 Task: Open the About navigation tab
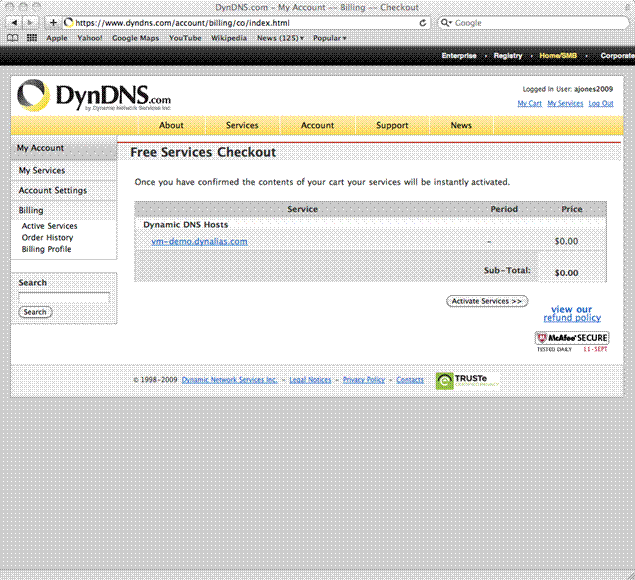[x=171, y=125]
